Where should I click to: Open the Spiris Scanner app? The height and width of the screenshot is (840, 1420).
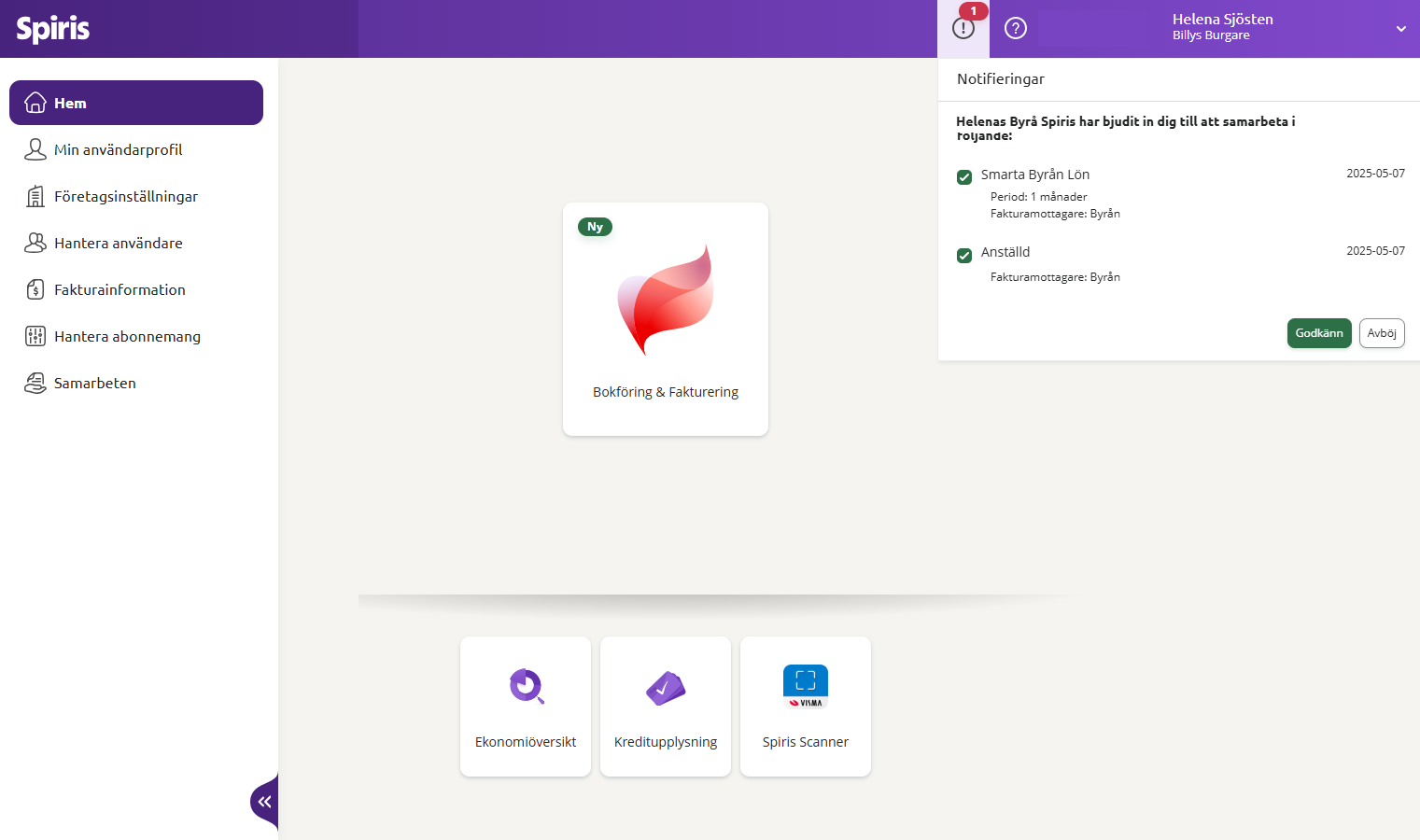[805, 706]
